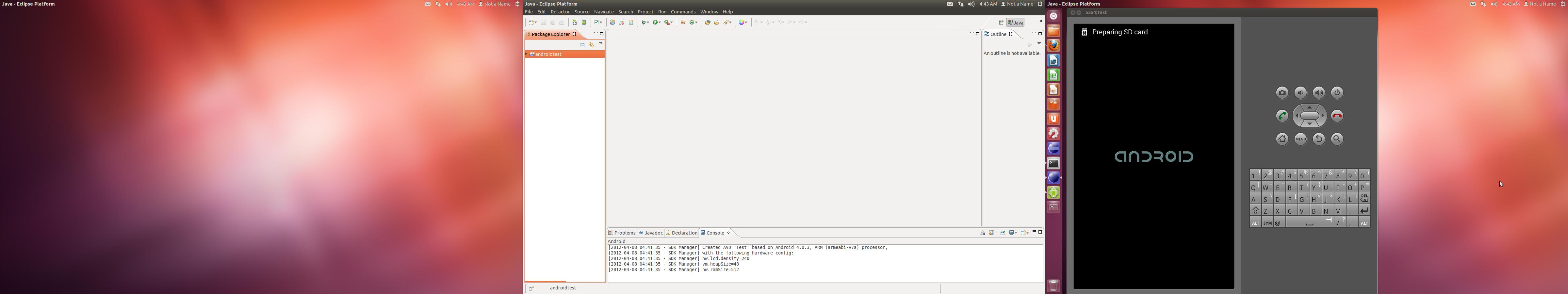
Task: Click the Open Task toolbar icon
Action: [716, 23]
